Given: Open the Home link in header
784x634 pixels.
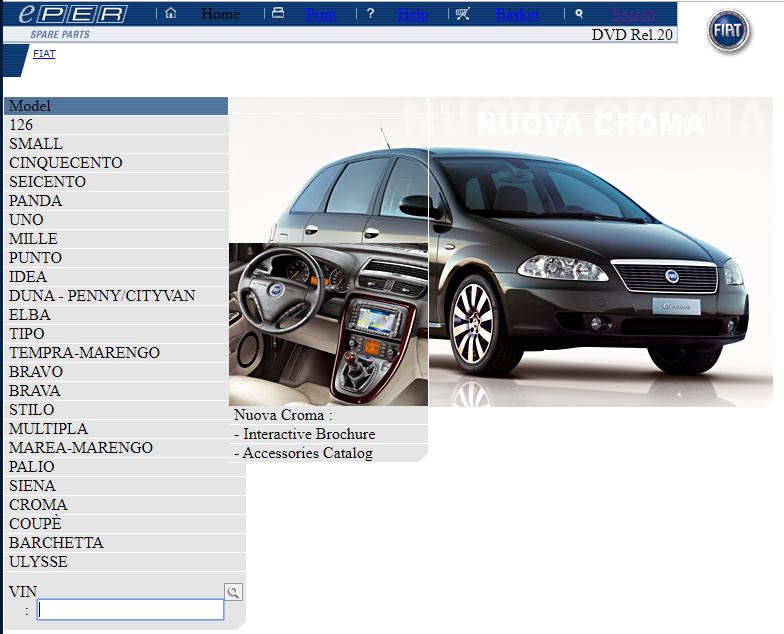Looking at the screenshot, I should [x=220, y=14].
